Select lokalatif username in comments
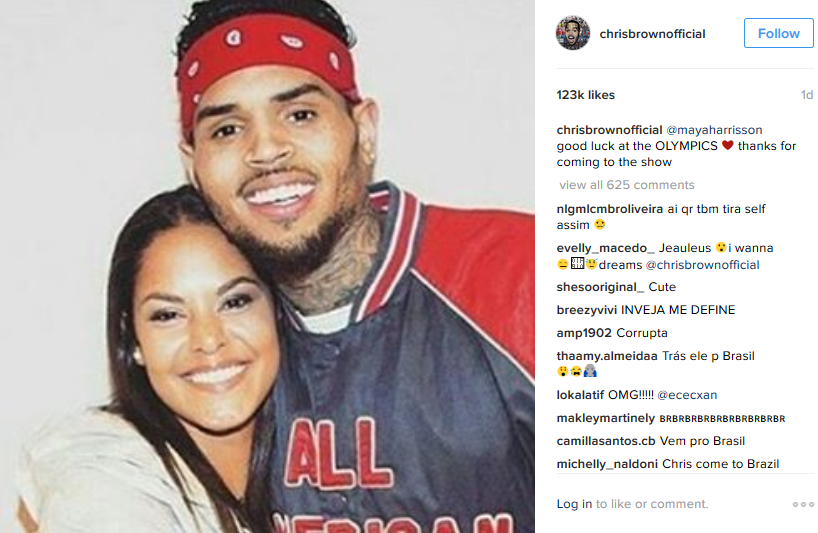 coord(580,395)
